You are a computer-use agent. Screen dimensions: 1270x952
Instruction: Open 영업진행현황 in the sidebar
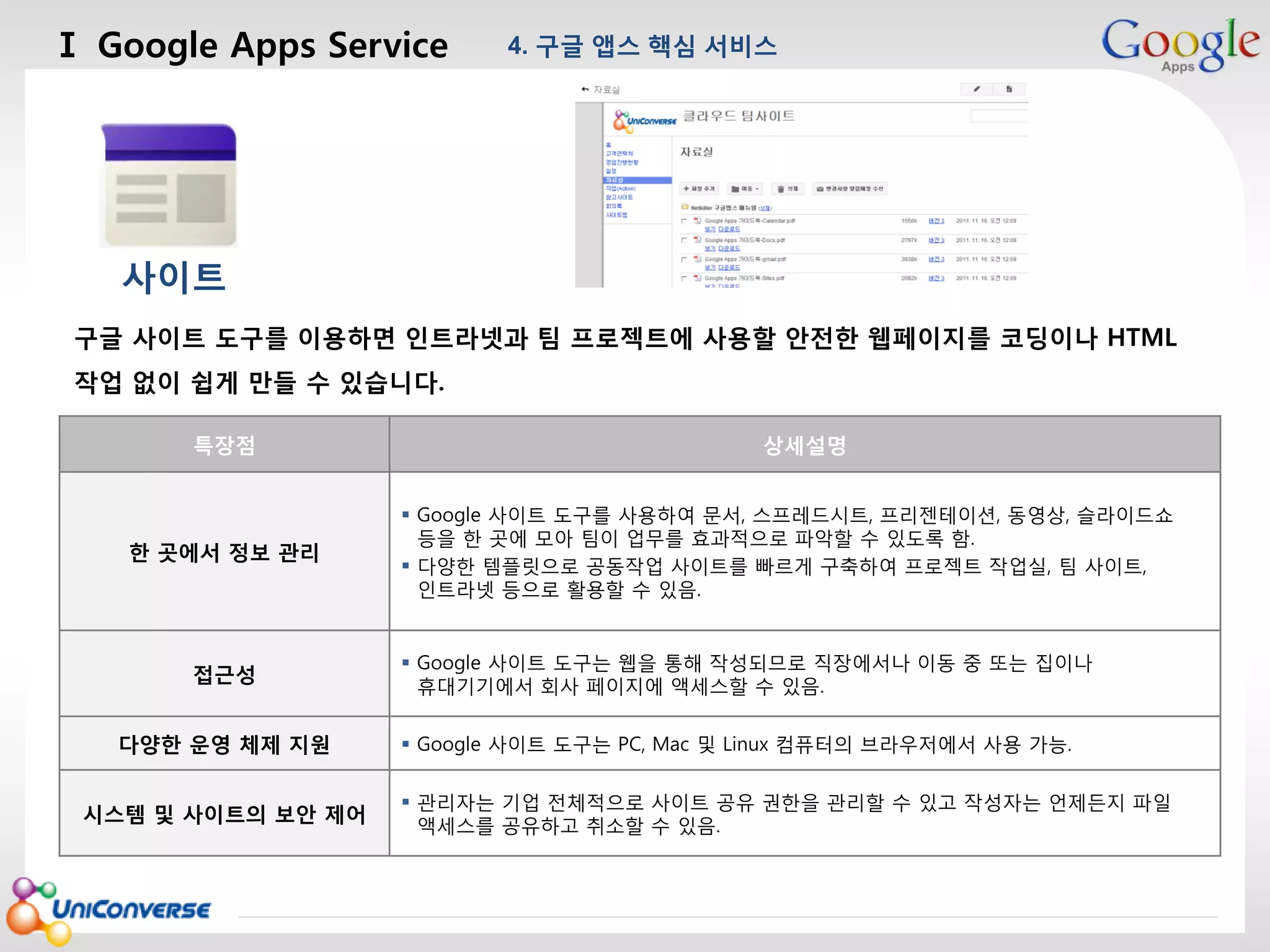622,162
